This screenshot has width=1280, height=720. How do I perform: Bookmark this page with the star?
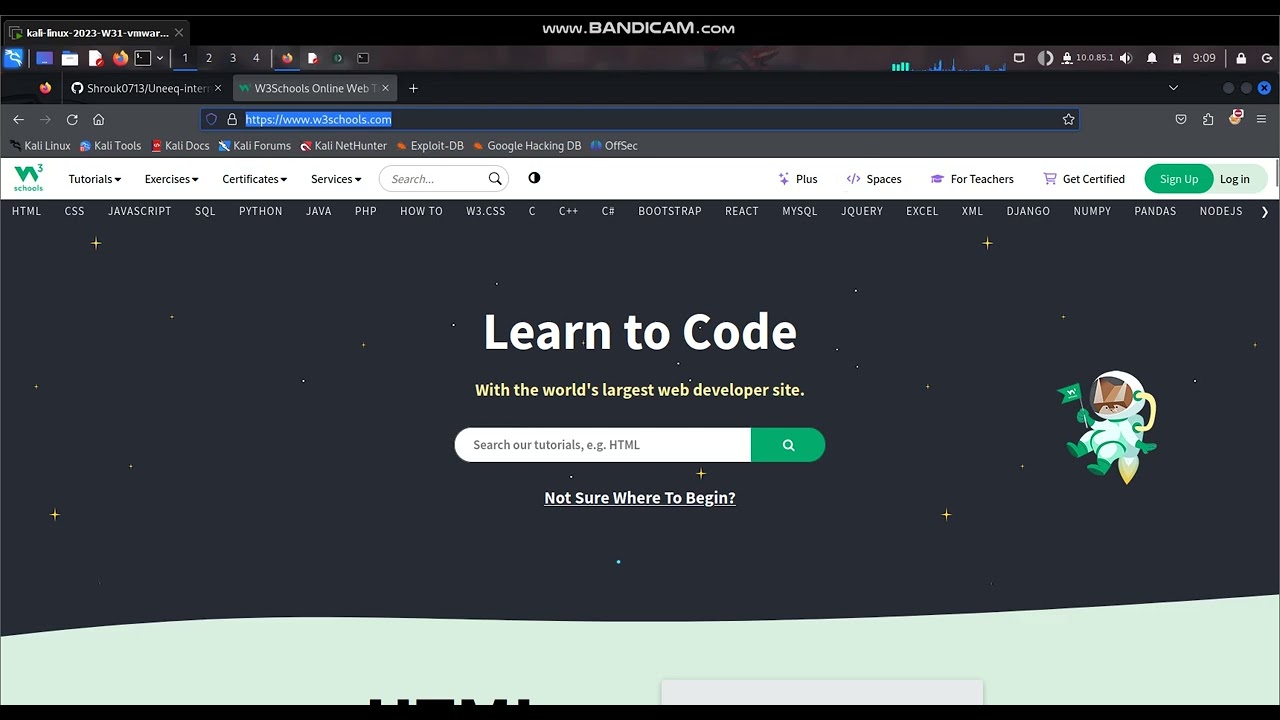(1068, 119)
